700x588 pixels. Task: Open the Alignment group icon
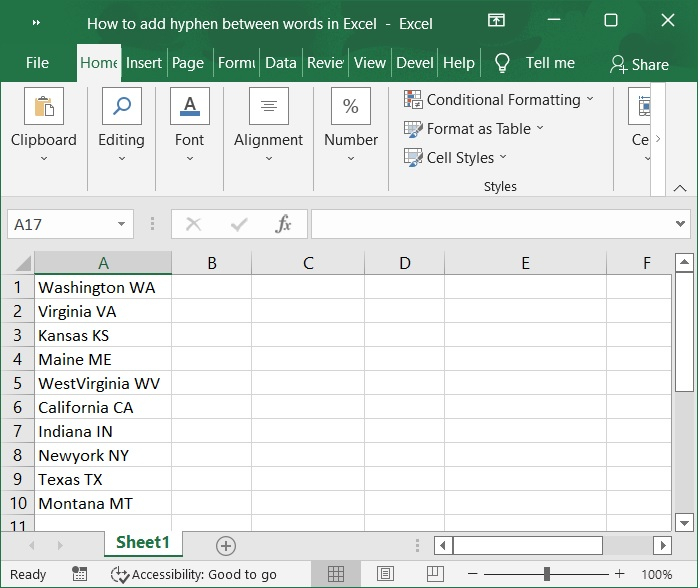[268, 107]
